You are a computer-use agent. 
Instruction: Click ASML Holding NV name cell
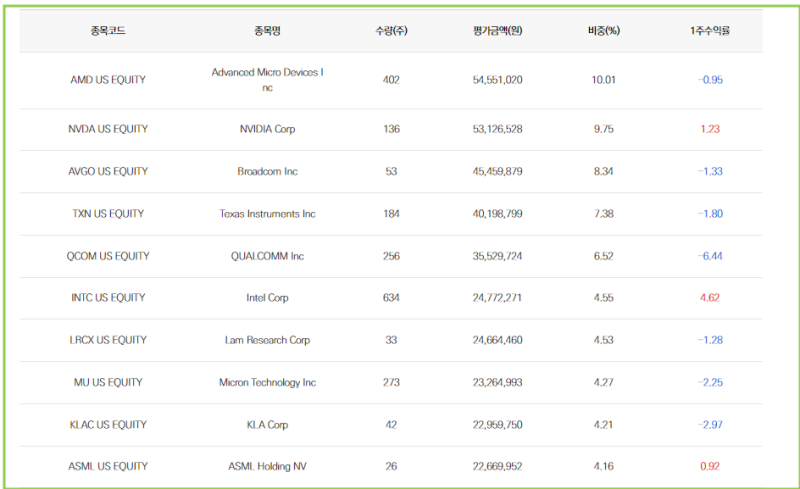267,466
